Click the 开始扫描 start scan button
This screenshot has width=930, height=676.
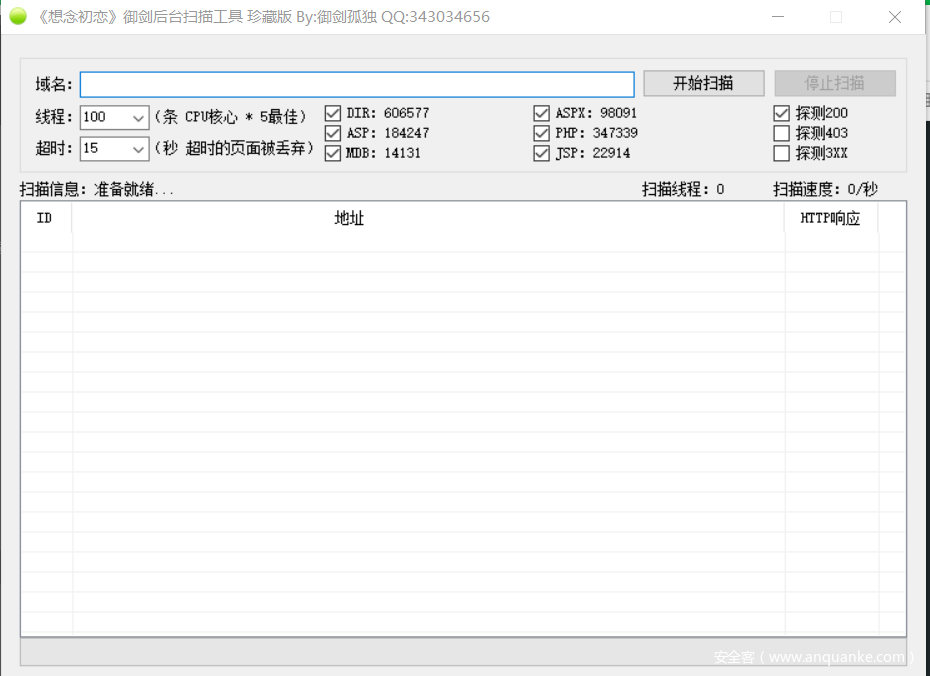(x=703, y=83)
